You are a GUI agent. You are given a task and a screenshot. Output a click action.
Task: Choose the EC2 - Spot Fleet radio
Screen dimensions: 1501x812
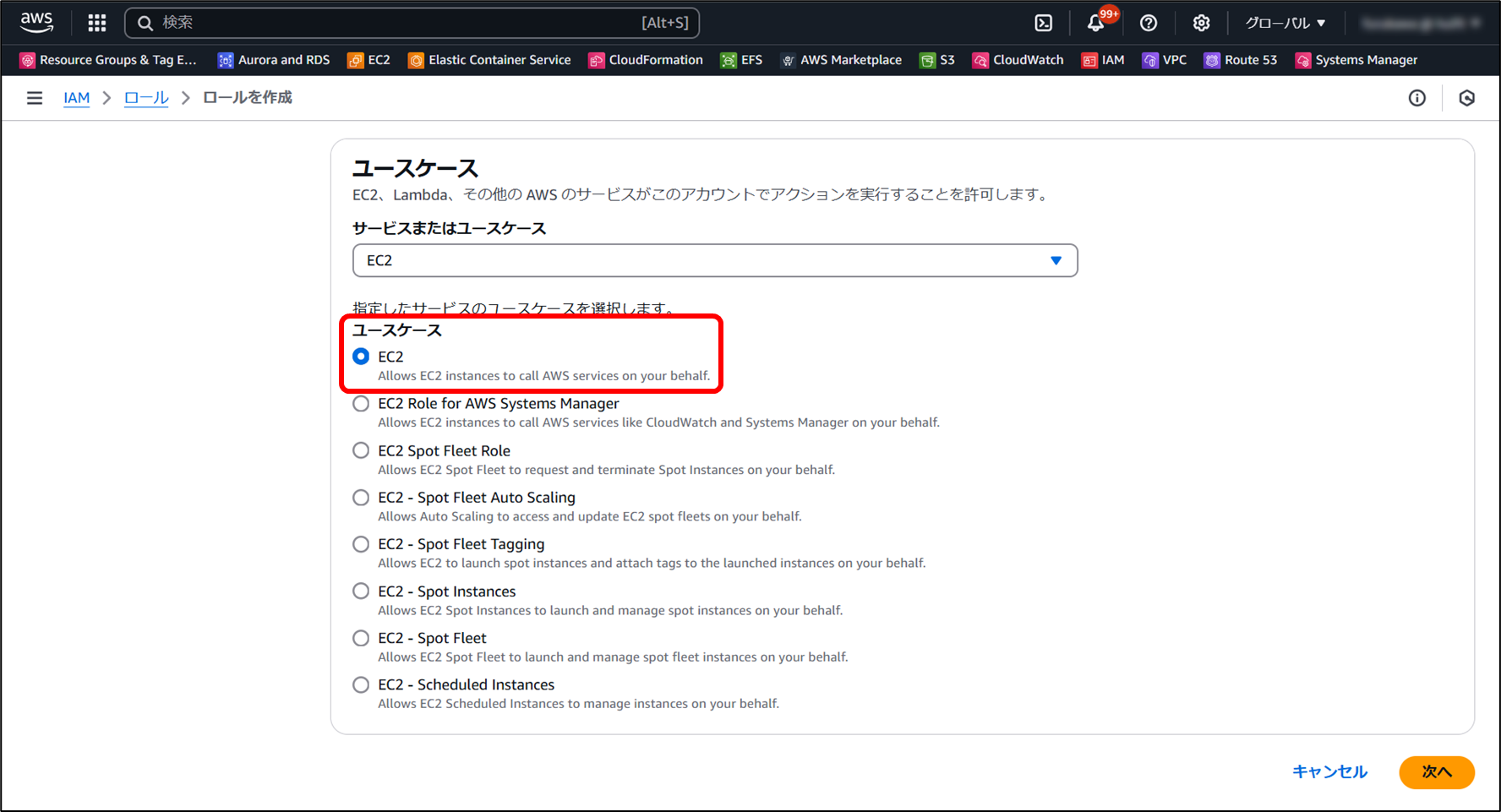tap(361, 638)
